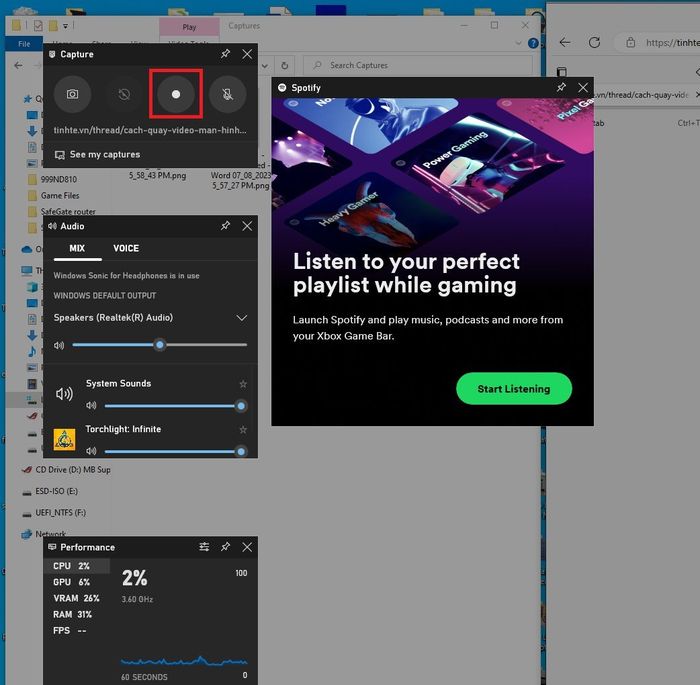Open File Explorer help icon
Image resolution: width=700 pixels, height=685 pixels.
coord(533,43)
